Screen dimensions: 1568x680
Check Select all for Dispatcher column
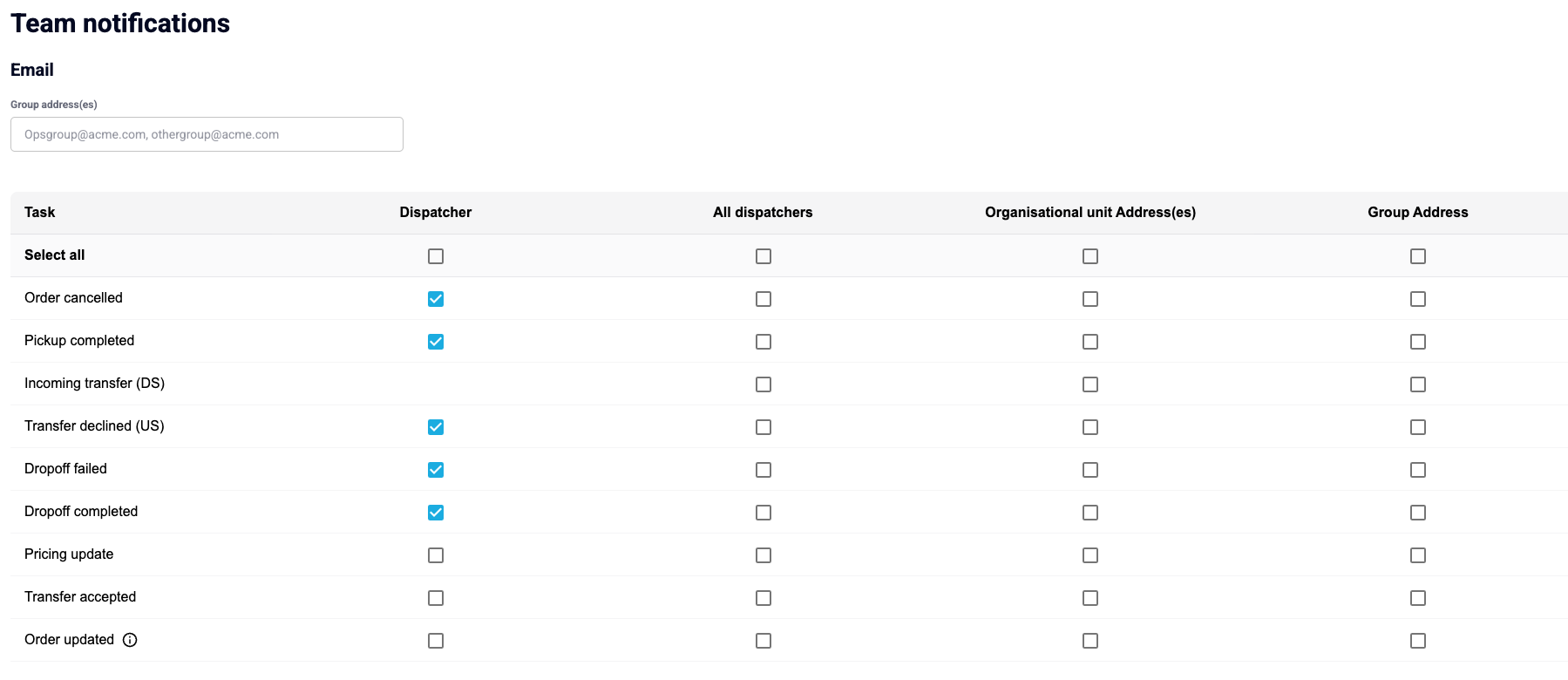point(436,256)
